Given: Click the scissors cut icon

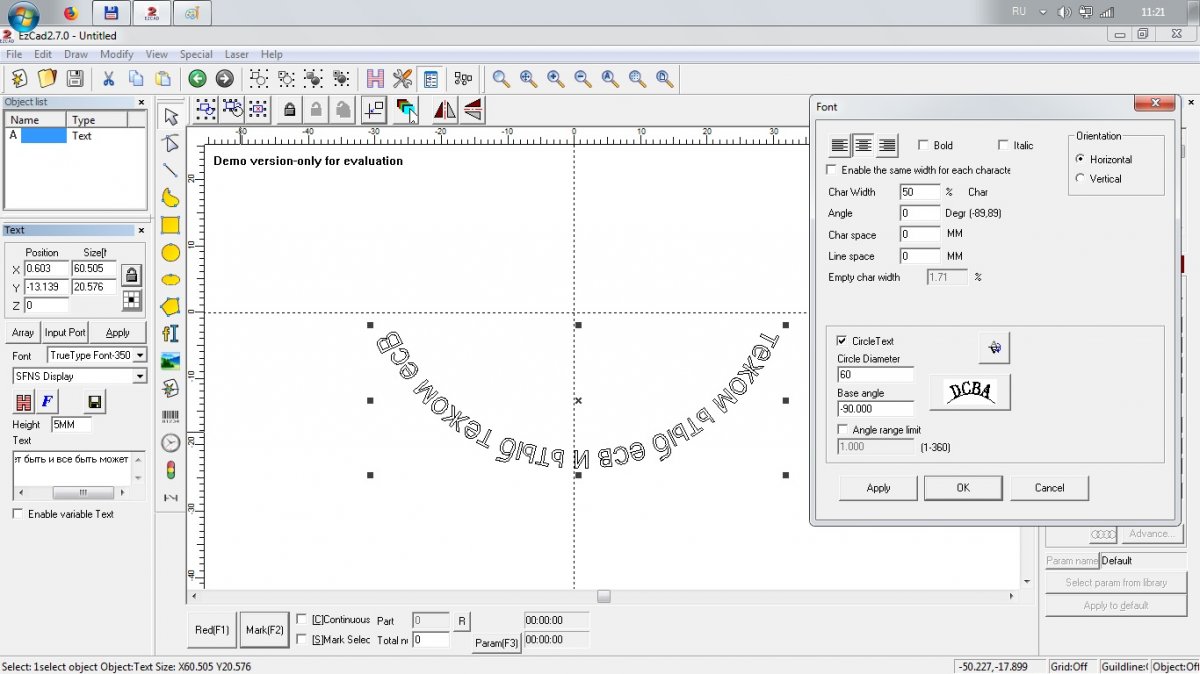Looking at the screenshot, I should coord(107,79).
